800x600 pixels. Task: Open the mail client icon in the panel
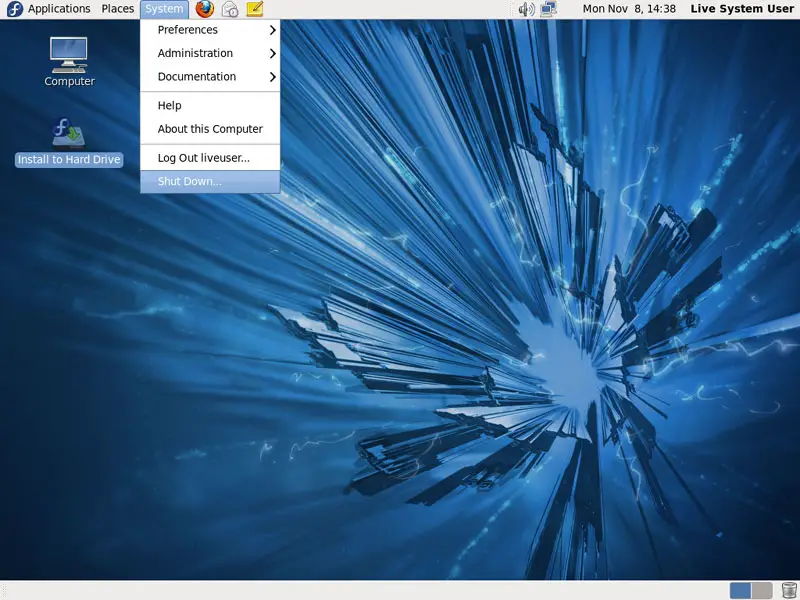(230, 9)
